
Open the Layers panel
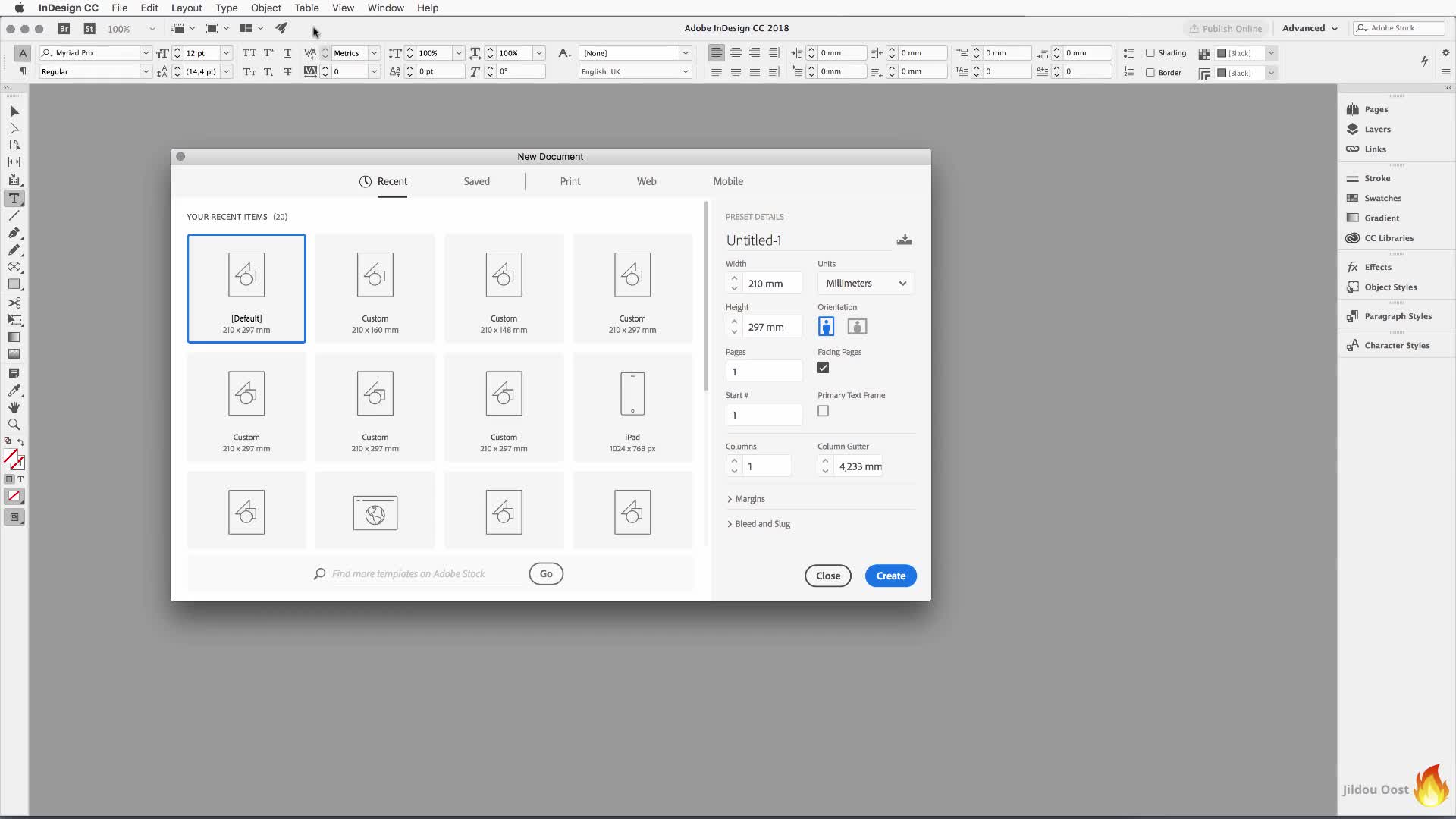[x=1377, y=129]
